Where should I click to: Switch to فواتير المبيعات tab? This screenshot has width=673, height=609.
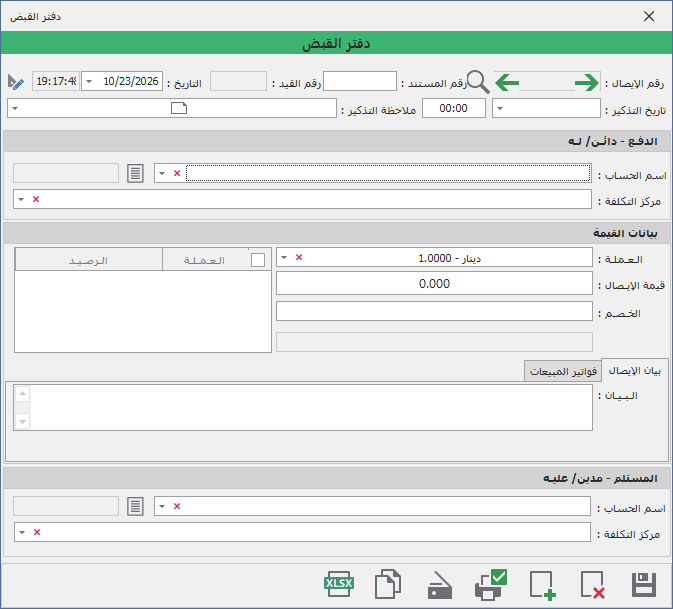[x=563, y=371]
